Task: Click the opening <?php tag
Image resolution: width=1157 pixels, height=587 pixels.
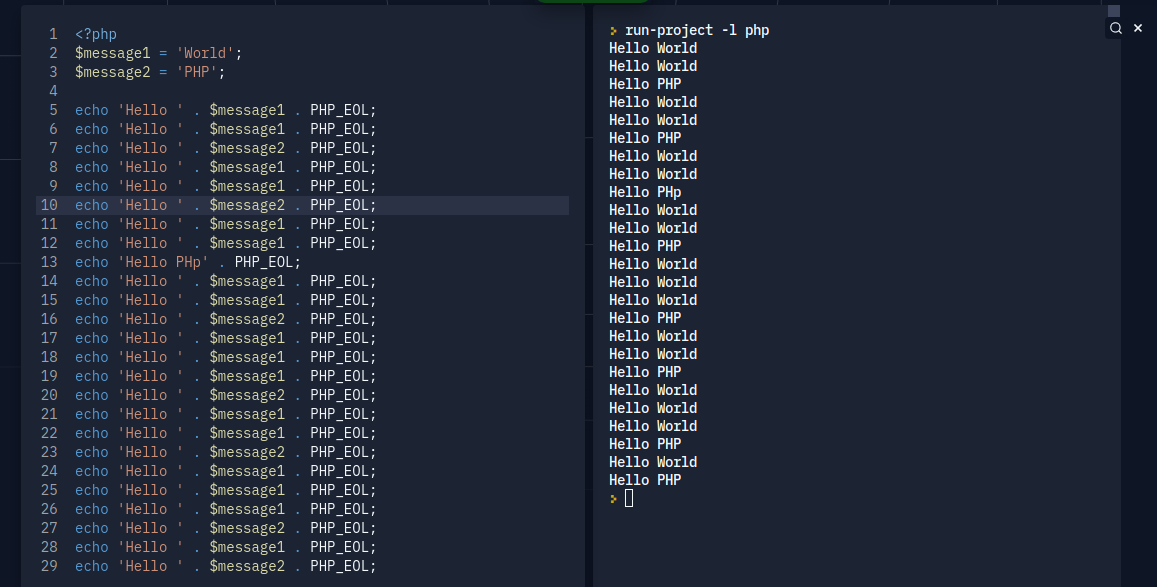Action: click(96, 34)
